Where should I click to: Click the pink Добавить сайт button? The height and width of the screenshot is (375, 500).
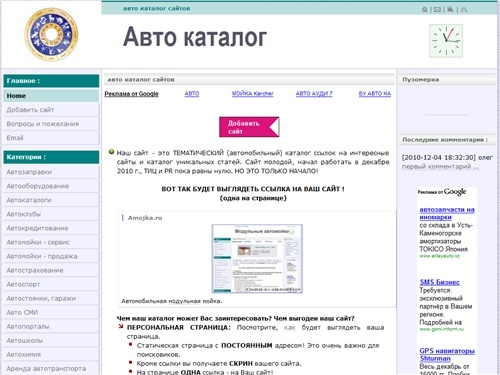(249, 127)
